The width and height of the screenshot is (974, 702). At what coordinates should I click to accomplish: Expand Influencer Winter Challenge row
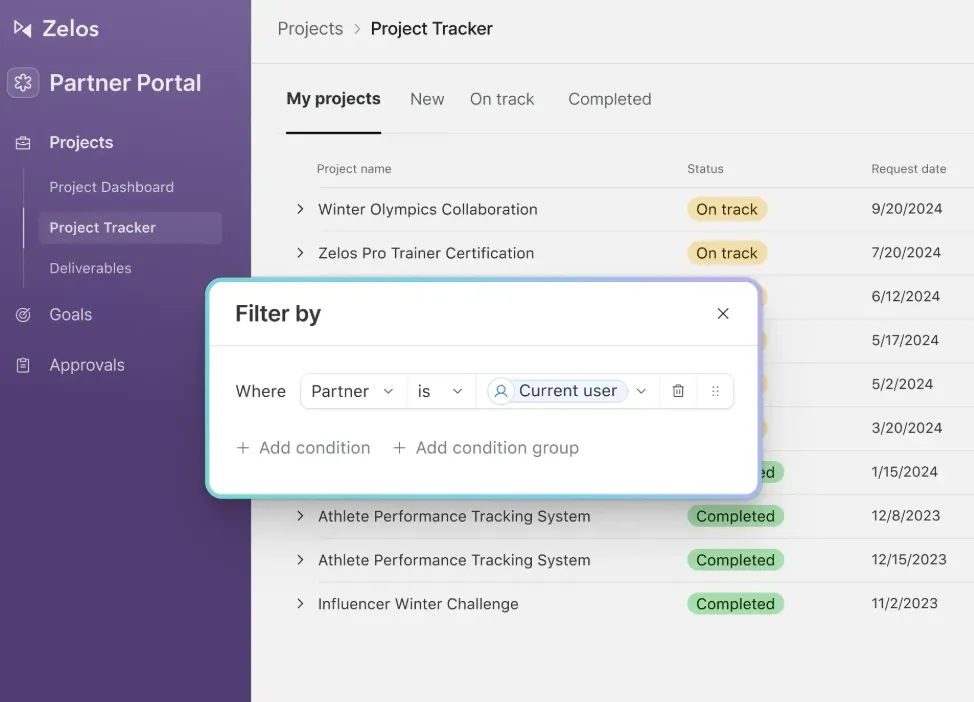point(301,604)
